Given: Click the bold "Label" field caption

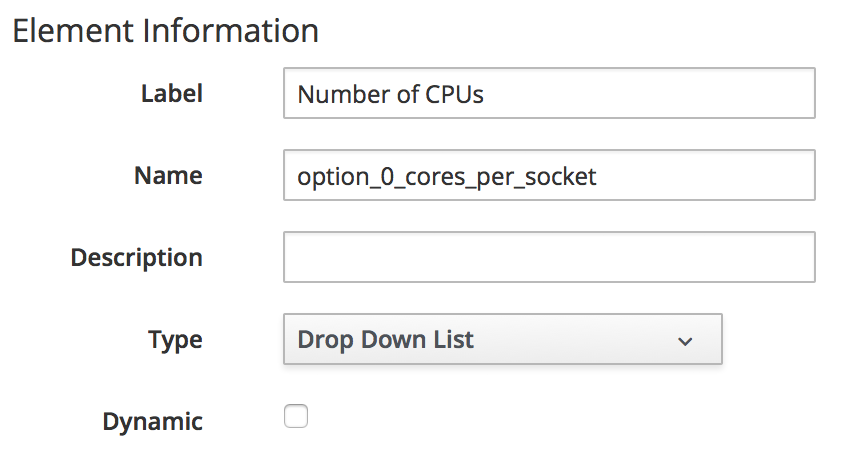Looking at the screenshot, I should [x=171, y=94].
